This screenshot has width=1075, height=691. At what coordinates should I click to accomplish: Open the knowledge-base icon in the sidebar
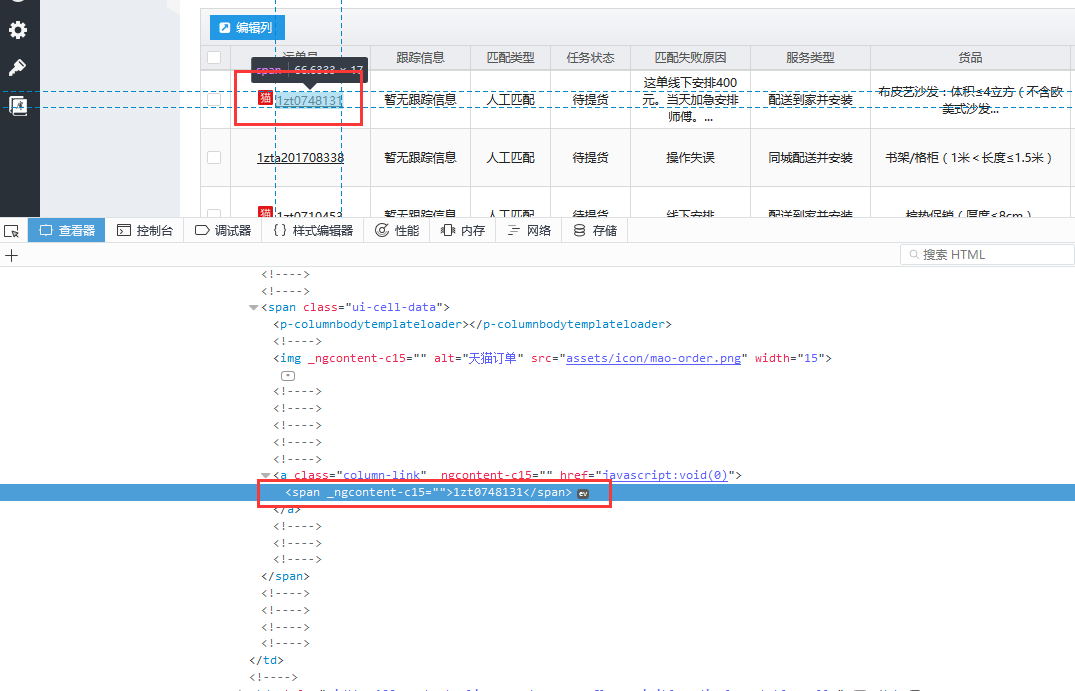[18, 106]
